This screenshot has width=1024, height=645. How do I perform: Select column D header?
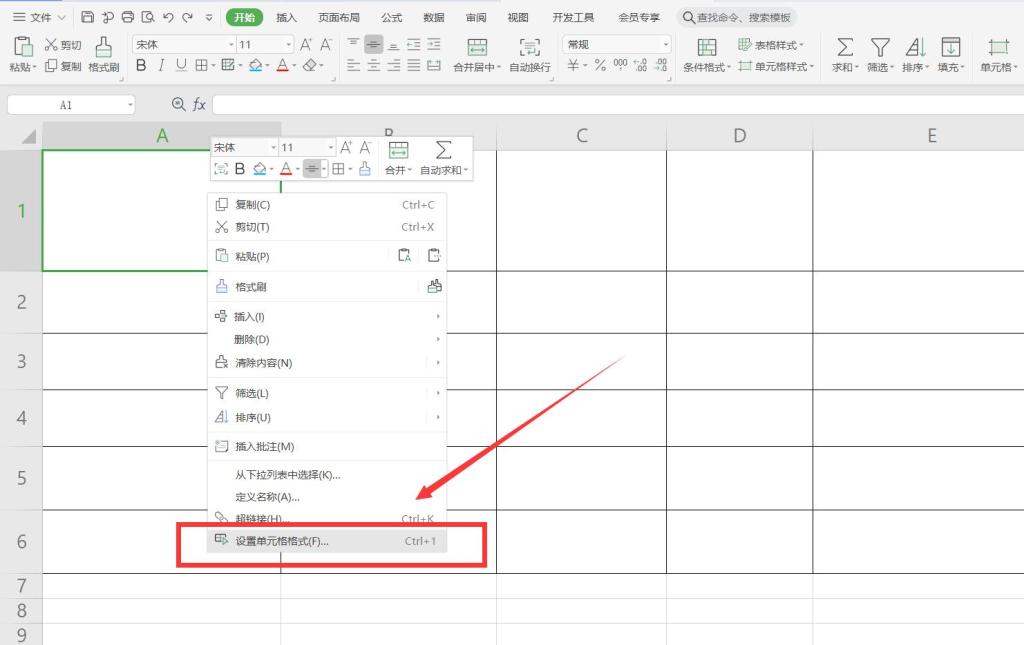739,136
